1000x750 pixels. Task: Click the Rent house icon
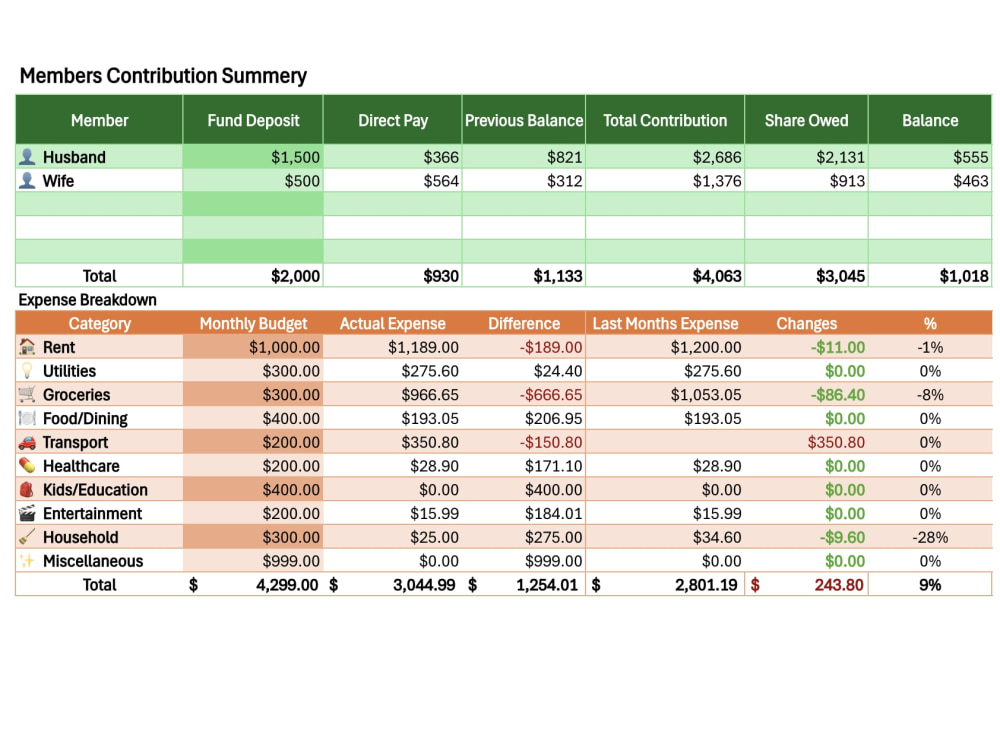[x=27, y=347]
